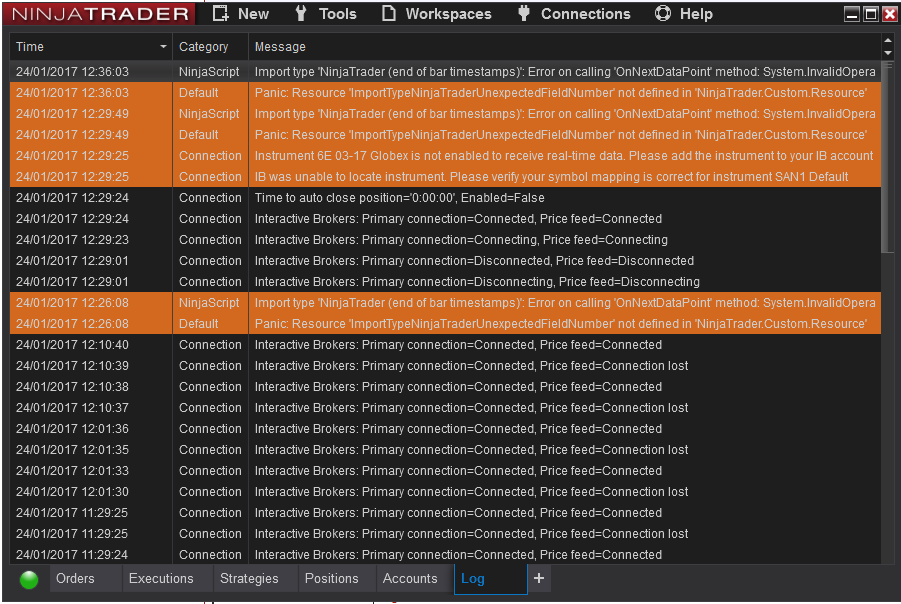The image size is (901, 604).
Task: Select the 12:29:25 Connection category cell for 6E
Action: 210,156
